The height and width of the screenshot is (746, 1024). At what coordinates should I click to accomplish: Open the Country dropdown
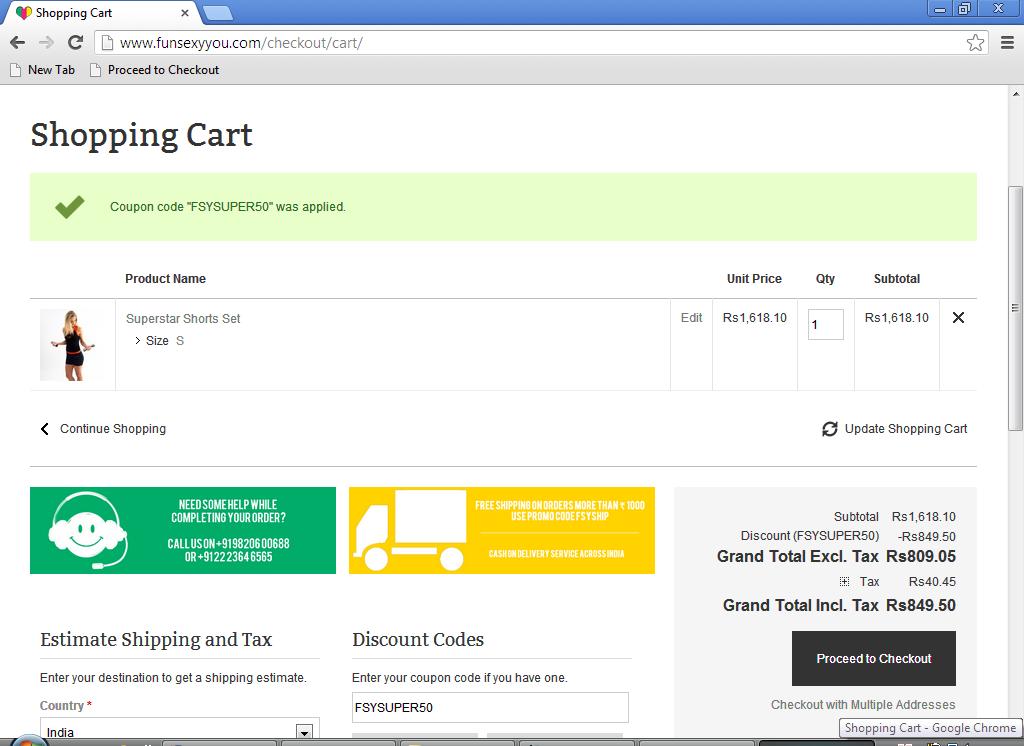click(304, 732)
